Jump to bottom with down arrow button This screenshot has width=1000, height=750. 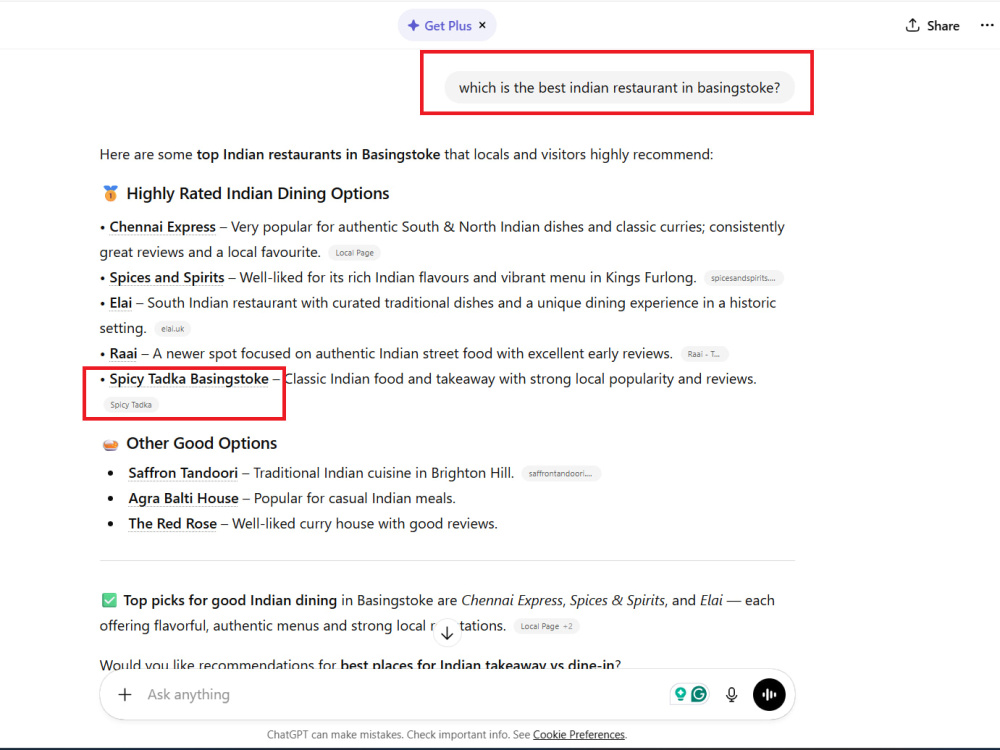point(447,632)
